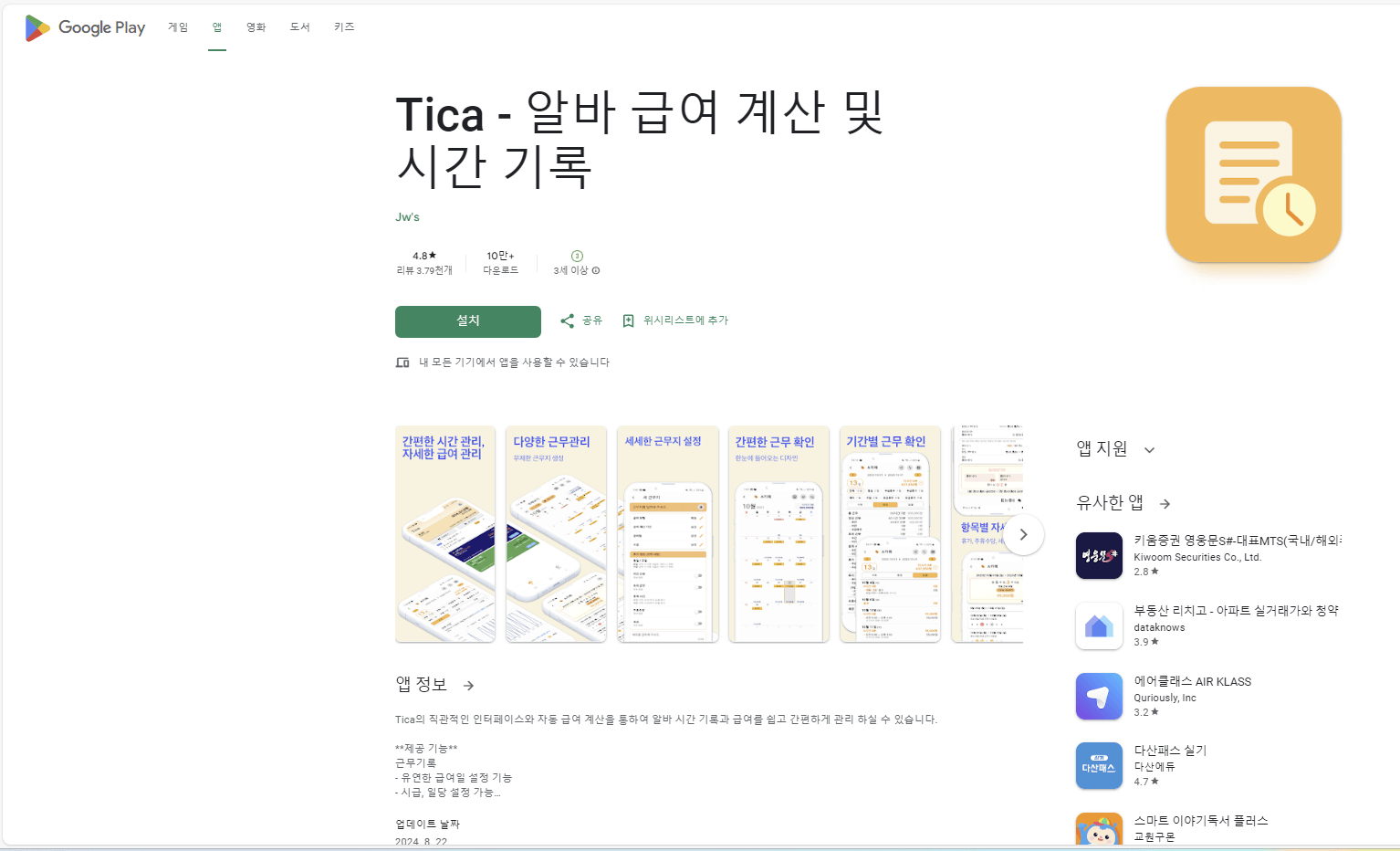This screenshot has height=851, width=1400.
Task: Click the 설치 install button
Action: click(x=467, y=321)
